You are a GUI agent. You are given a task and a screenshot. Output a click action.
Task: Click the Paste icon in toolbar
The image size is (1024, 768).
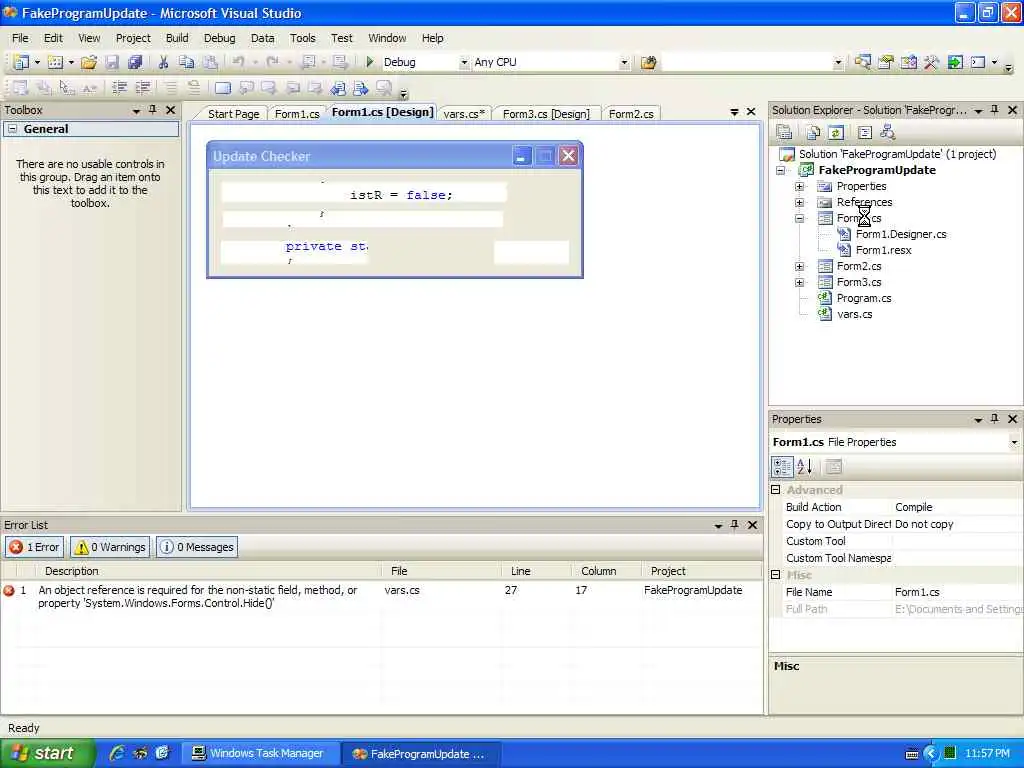tap(210, 62)
